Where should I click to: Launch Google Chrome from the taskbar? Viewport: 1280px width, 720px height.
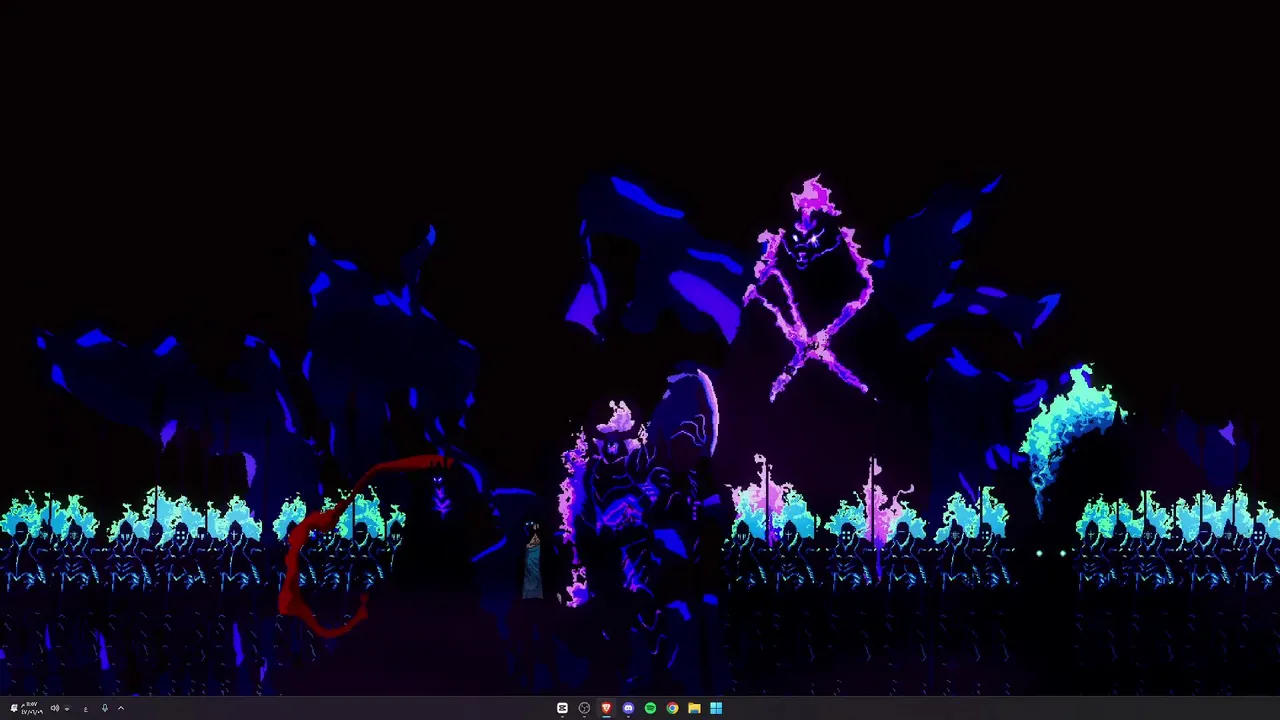coord(672,708)
